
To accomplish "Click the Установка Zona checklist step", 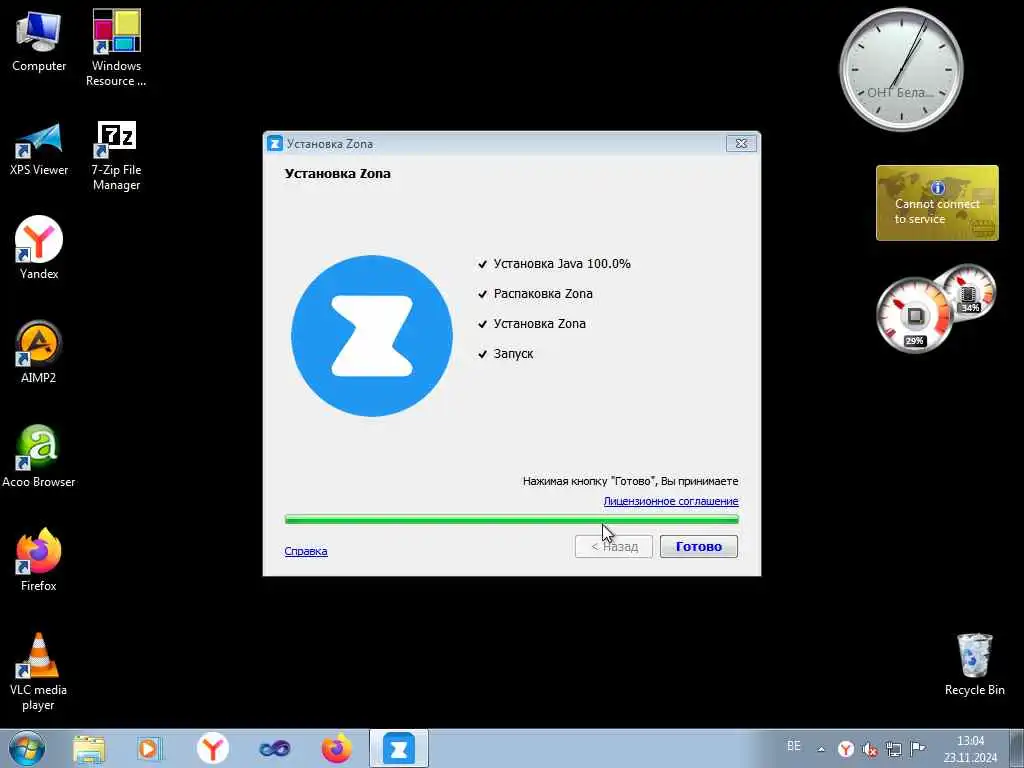I will coord(532,324).
